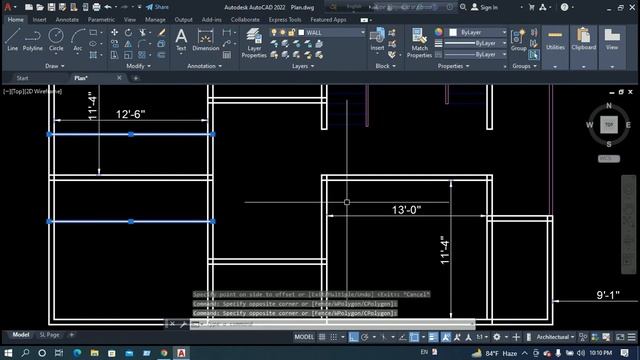Open the Text tool
The image size is (640, 360).
[x=181, y=40]
